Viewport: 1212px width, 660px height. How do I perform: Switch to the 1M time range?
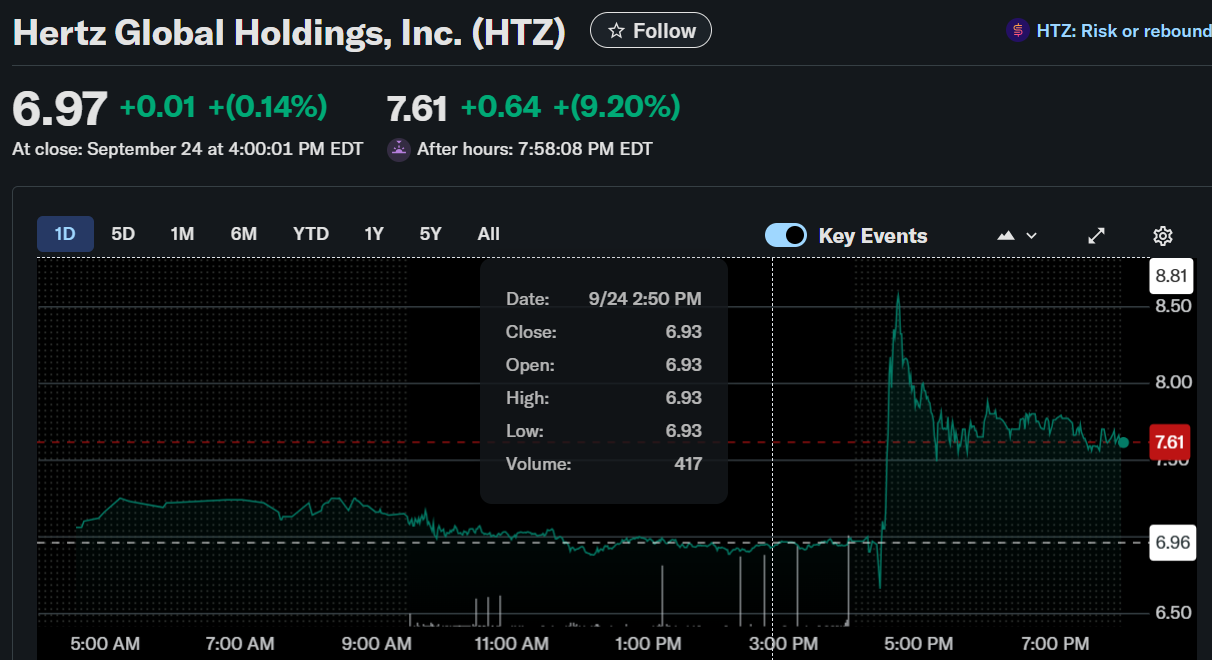[182, 234]
